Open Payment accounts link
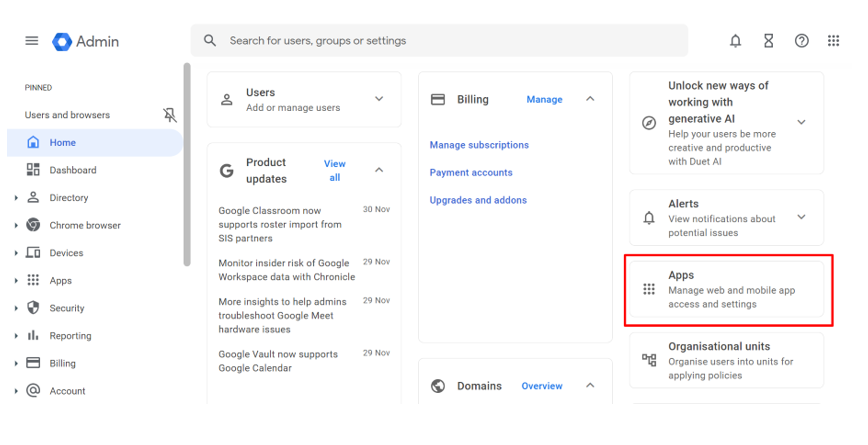 (471, 173)
